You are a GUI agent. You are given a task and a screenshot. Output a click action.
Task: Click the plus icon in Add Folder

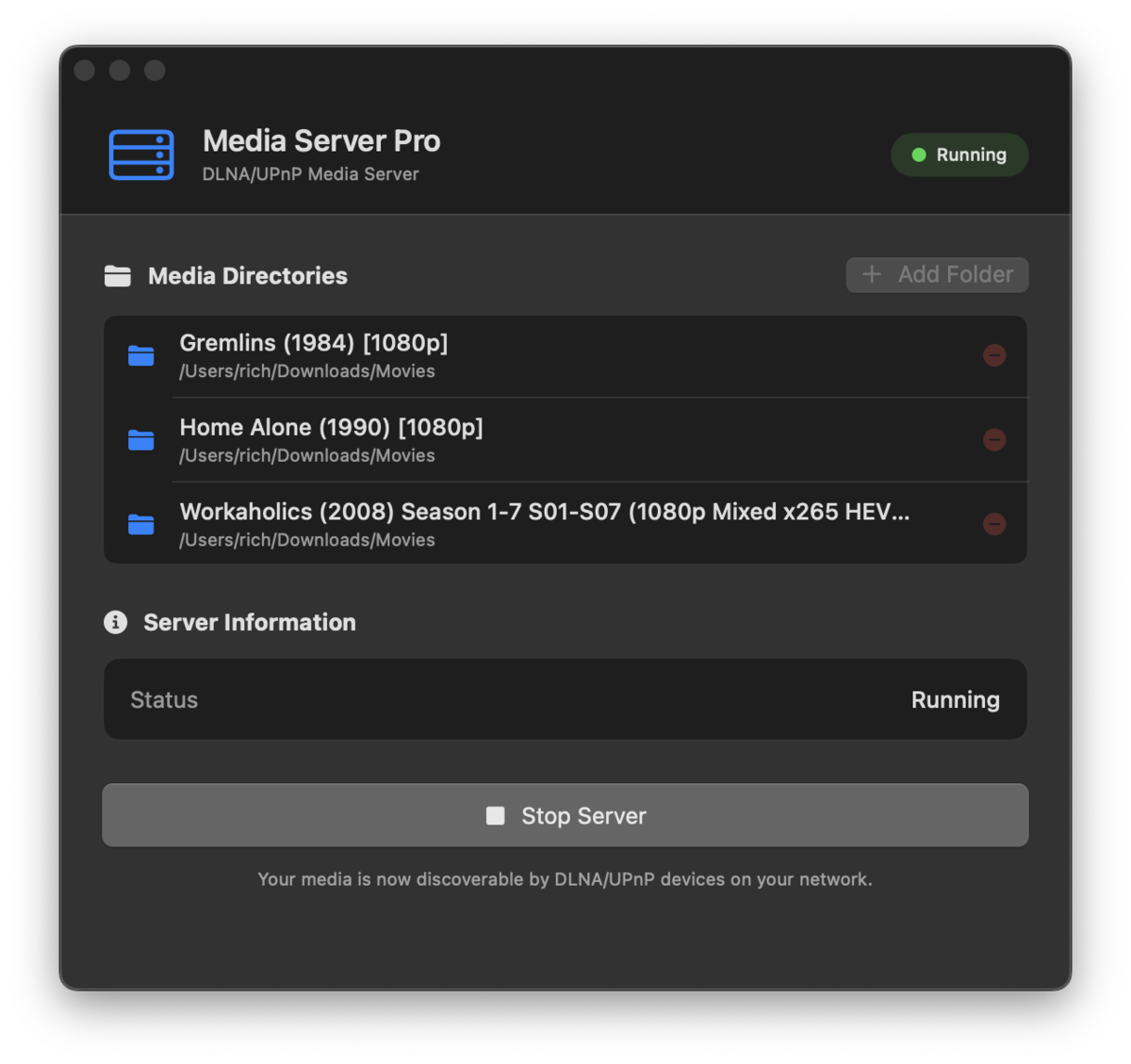point(872,274)
